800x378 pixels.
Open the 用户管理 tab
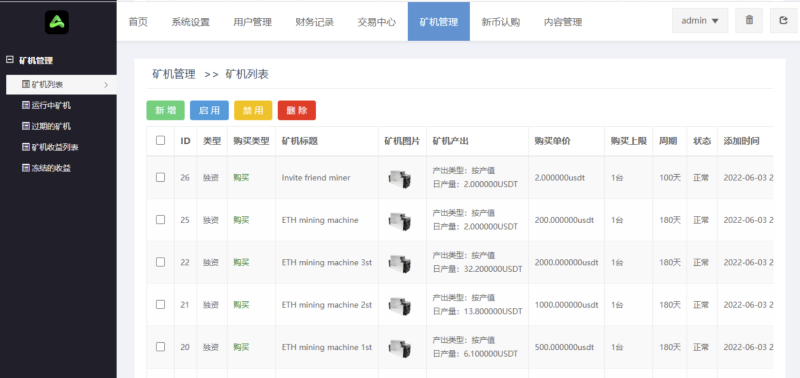point(253,22)
